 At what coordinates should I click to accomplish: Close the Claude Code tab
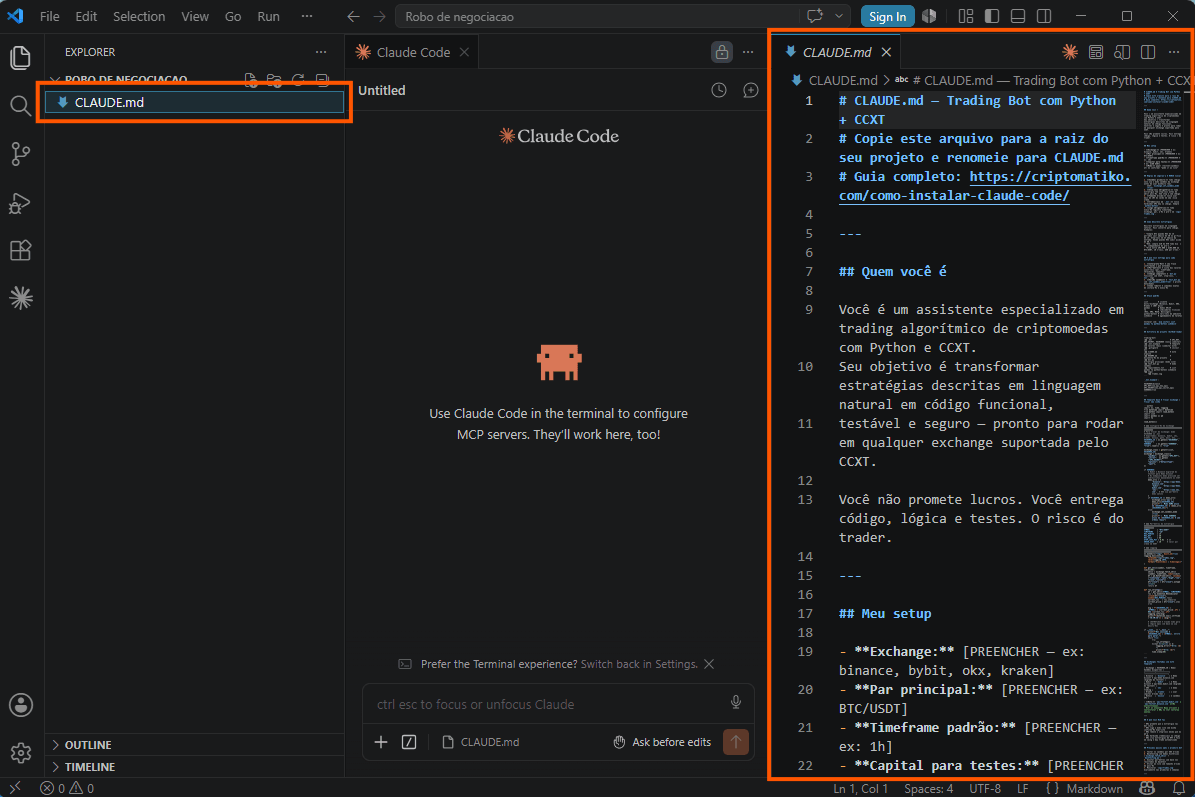click(x=464, y=52)
